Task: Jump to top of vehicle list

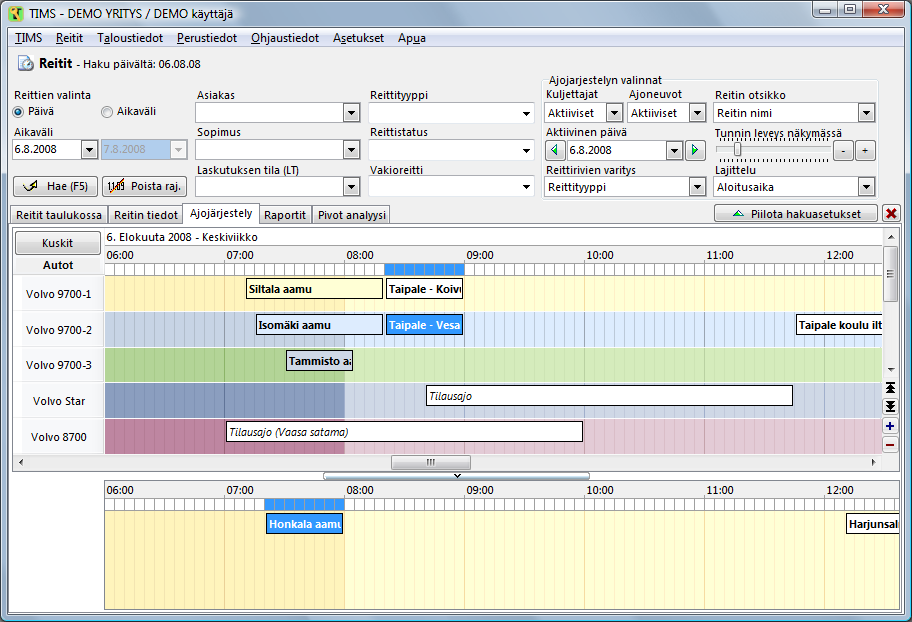Action: pyautogui.click(x=890, y=388)
